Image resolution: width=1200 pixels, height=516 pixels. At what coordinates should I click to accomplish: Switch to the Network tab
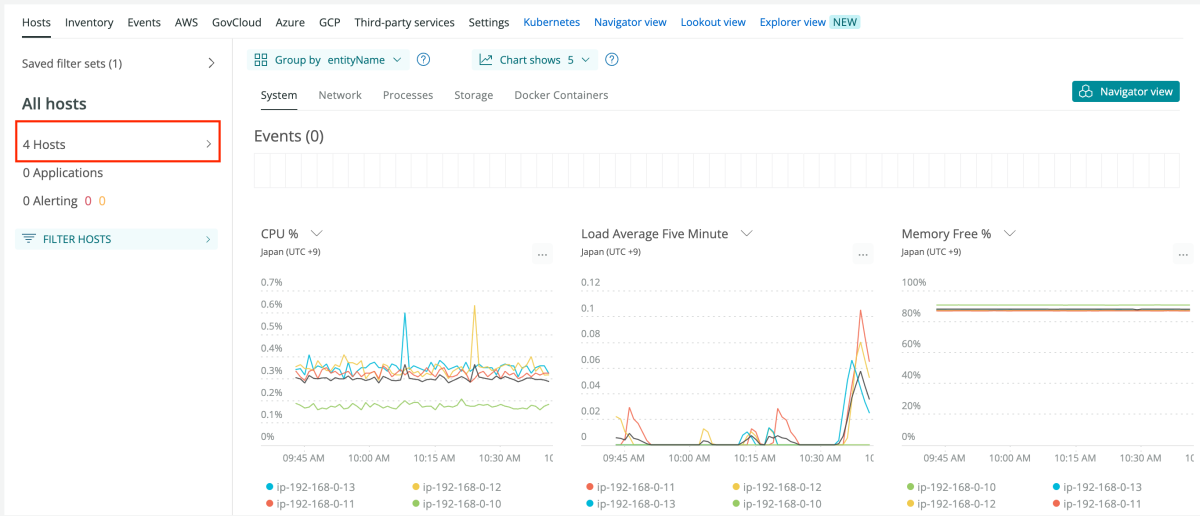[x=340, y=95]
